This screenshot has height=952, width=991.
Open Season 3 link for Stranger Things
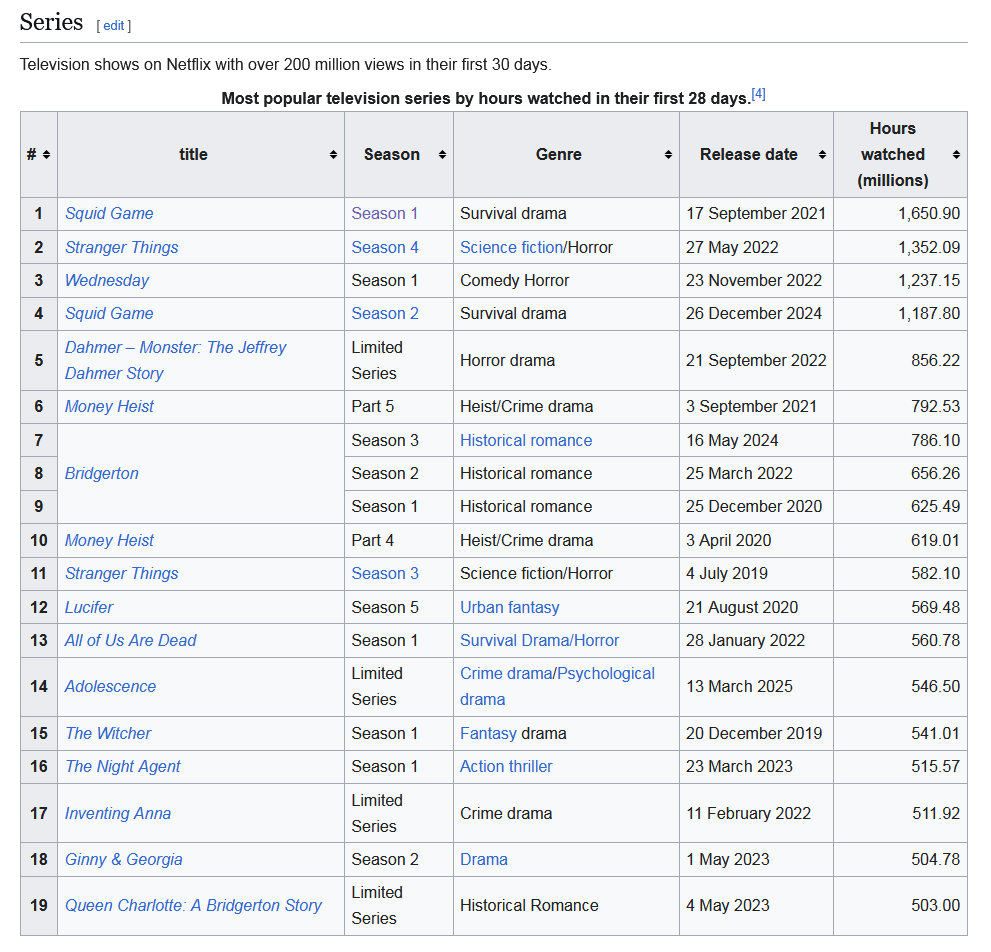[x=385, y=573]
